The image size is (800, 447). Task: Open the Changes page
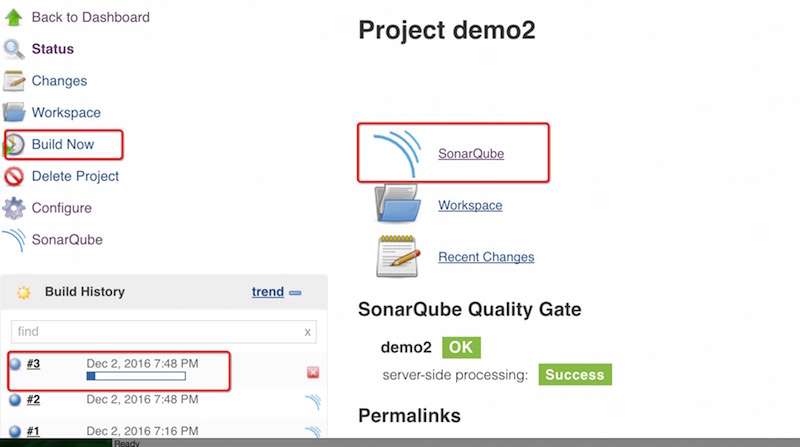[x=59, y=81]
